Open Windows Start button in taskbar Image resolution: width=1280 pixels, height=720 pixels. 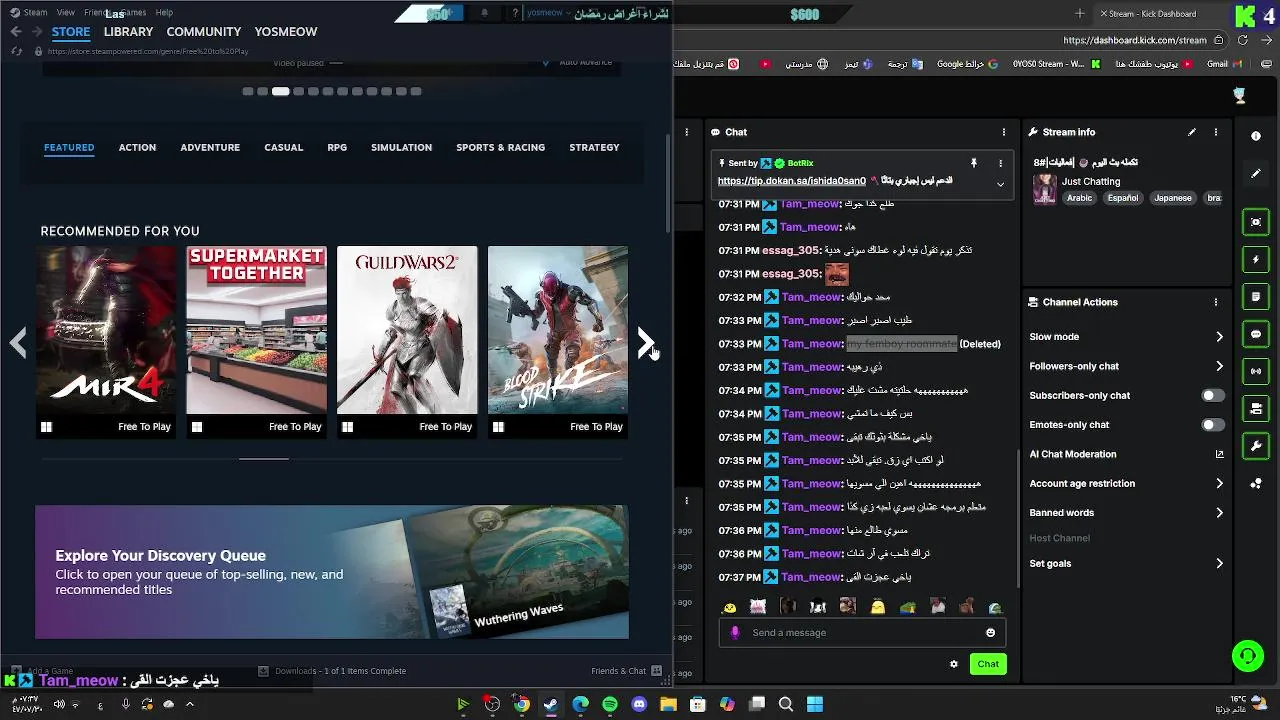tap(815, 705)
